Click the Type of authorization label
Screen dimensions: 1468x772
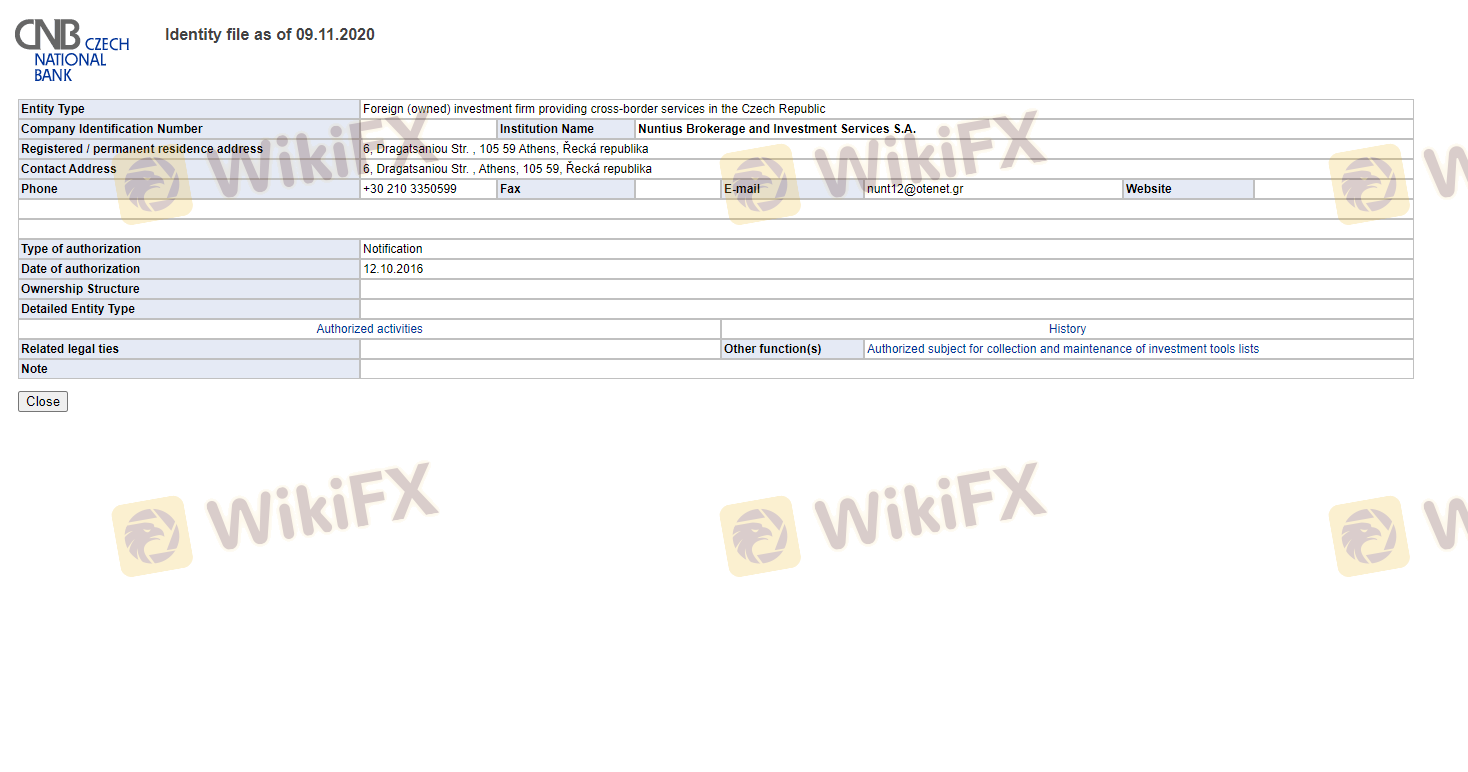click(81, 249)
